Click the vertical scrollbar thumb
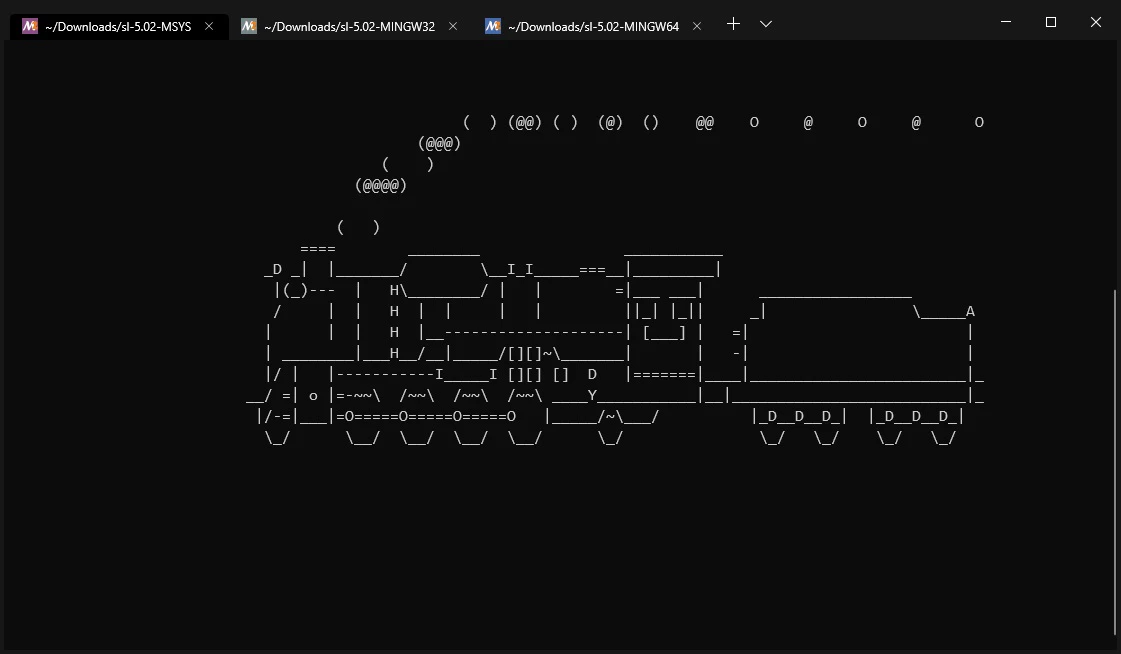The height and width of the screenshot is (654, 1121). coord(1116,462)
